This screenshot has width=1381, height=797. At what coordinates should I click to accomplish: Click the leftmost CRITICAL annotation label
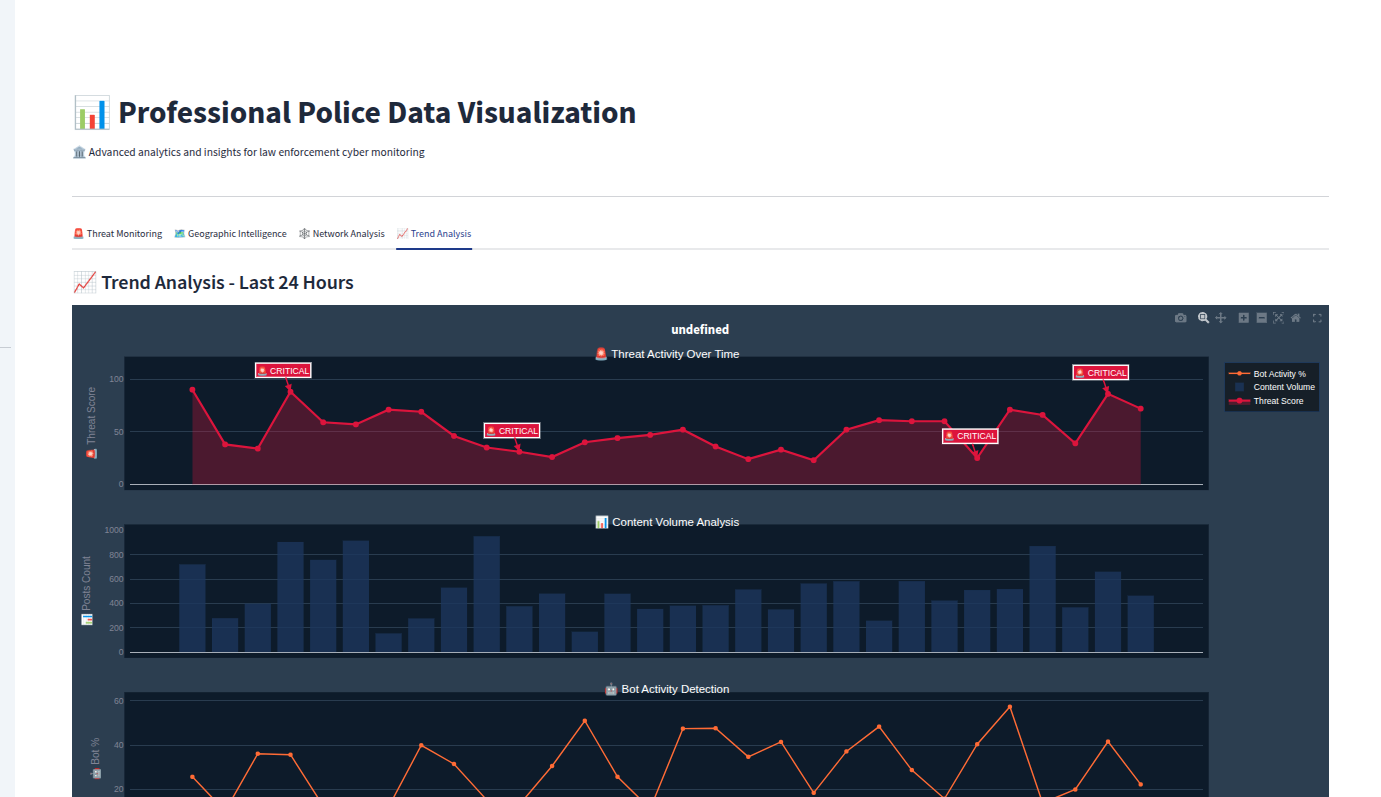[283, 371]
